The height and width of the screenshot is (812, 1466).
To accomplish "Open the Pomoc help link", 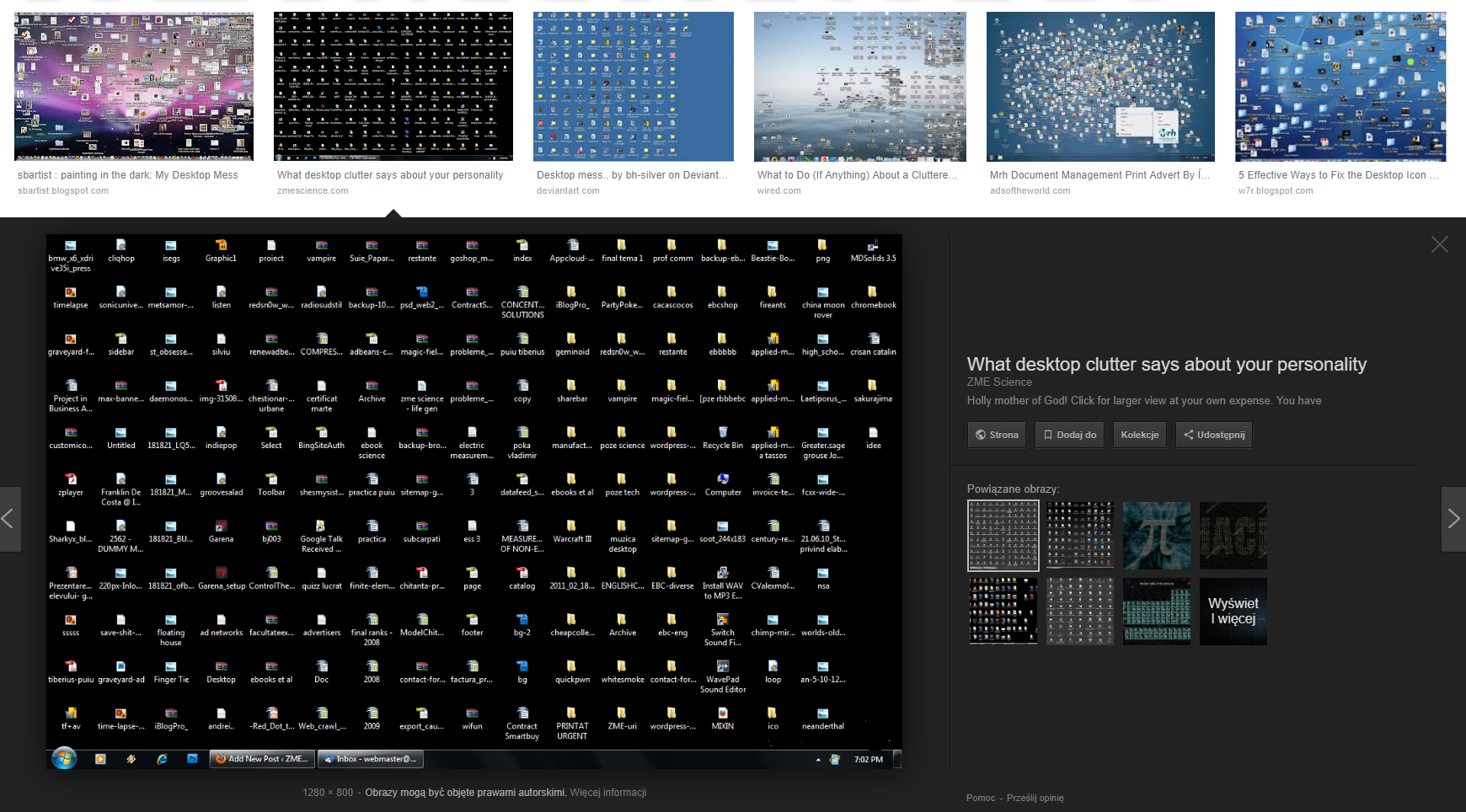I will coord(980,798).
